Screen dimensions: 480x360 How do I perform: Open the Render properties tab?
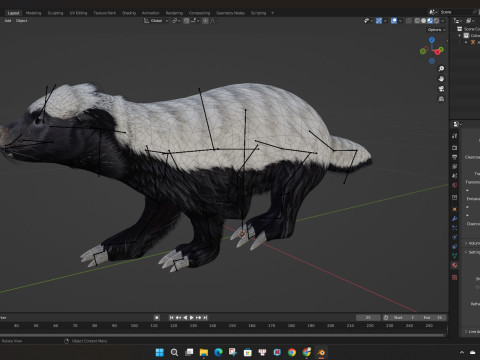[x=455, y=147]
